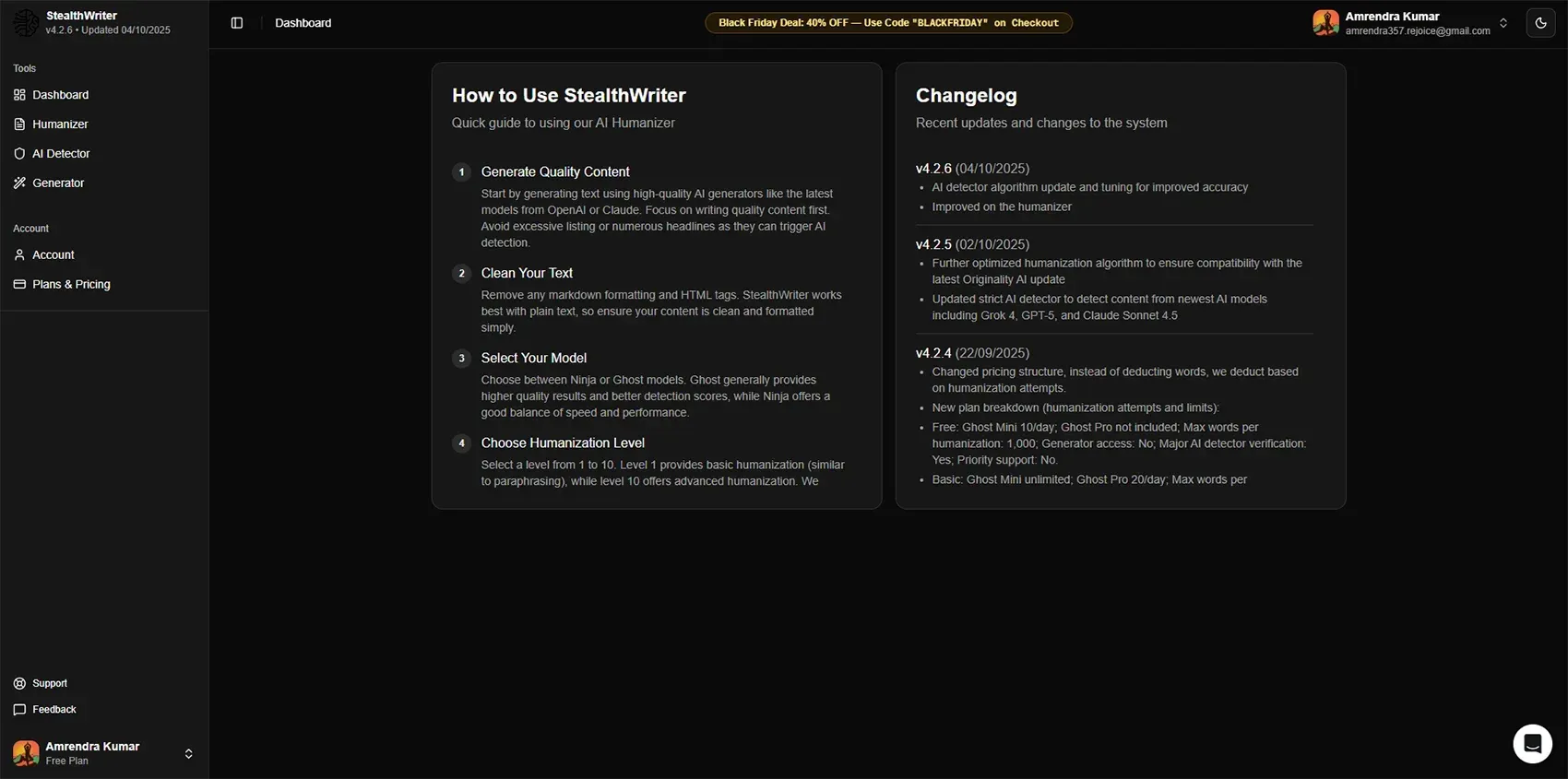Viewport: 1568px width, 779px height.
Task: Toggle the sidebar collapse button
Action: [x=237, y=23]
